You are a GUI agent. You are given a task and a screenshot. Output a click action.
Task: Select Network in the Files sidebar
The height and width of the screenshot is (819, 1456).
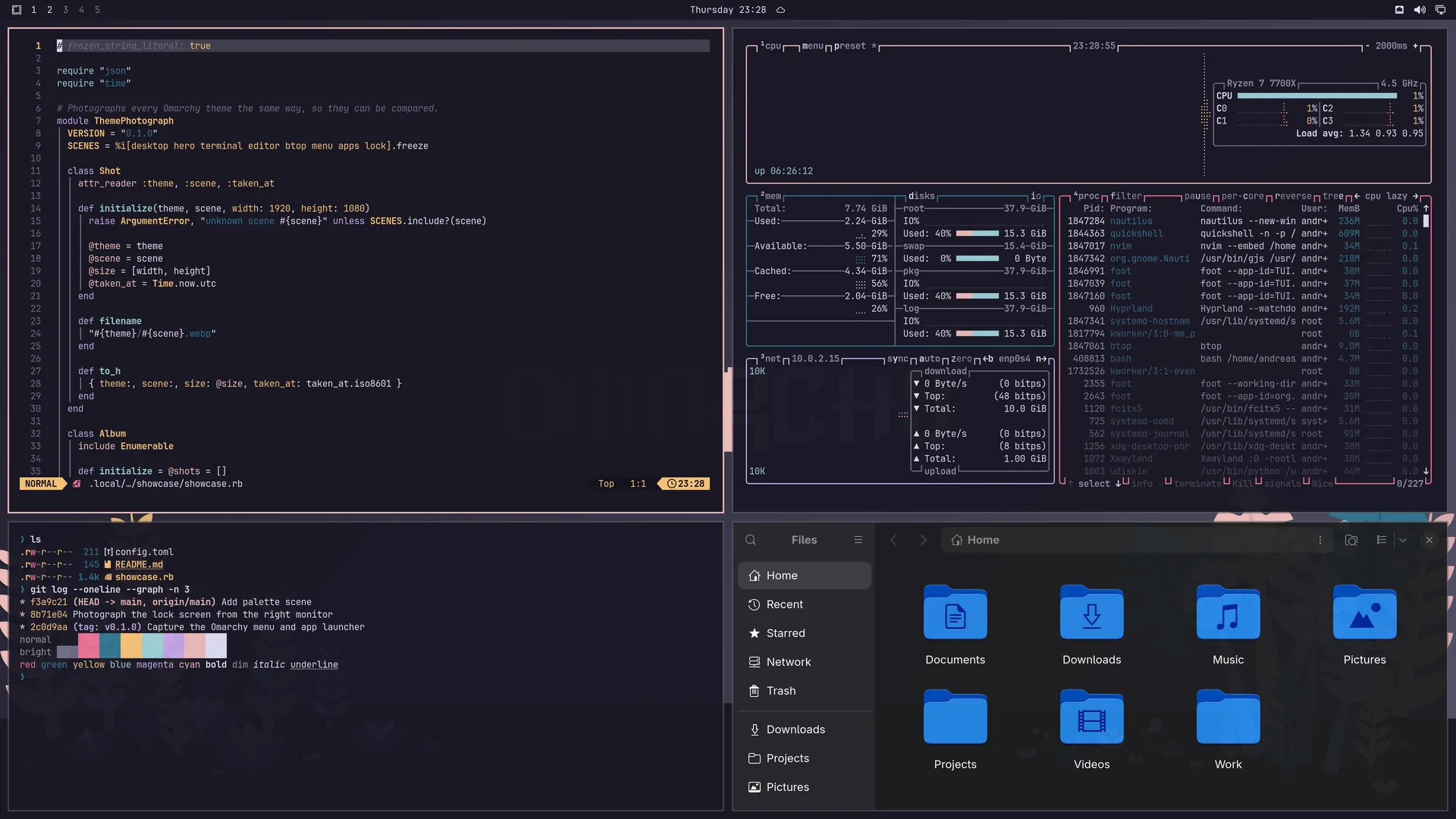coord(804,662)
